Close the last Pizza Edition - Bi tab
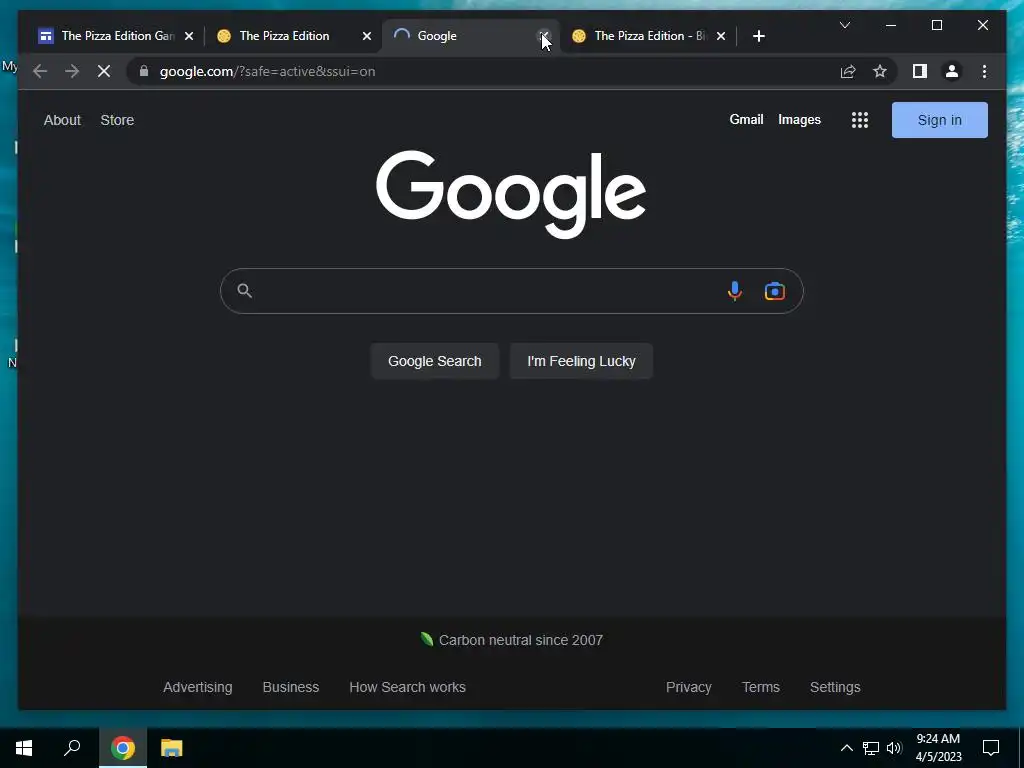This screenshot has height=768, width=1024. coord(720,36)
